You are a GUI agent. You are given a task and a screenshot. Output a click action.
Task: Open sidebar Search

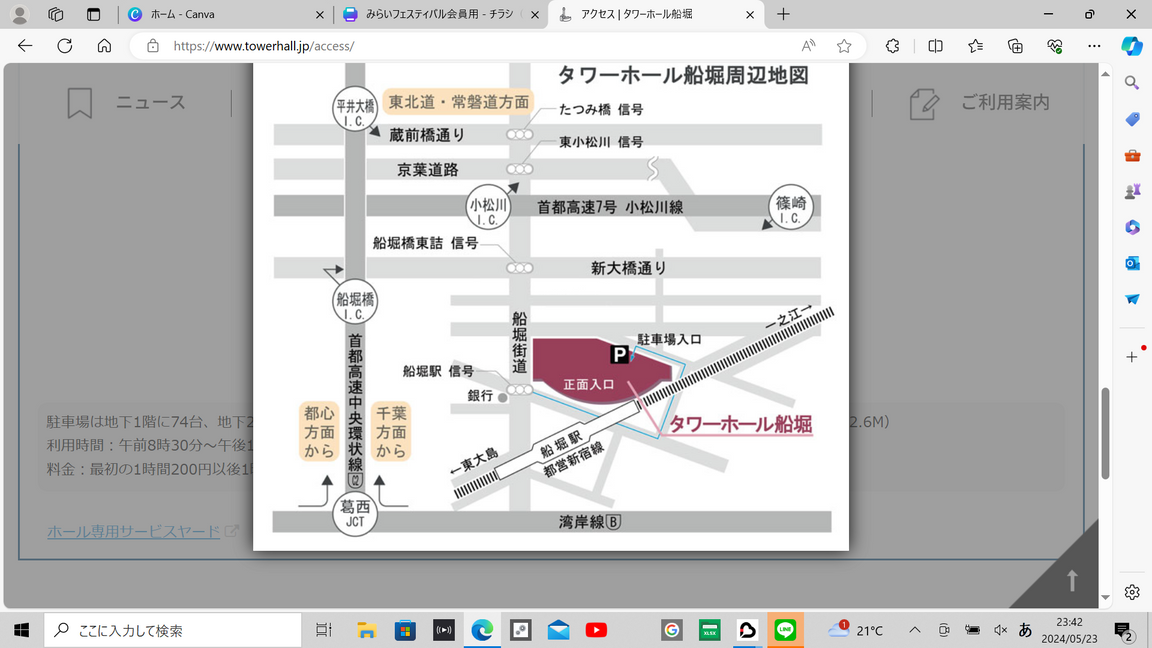[1132, 82]
